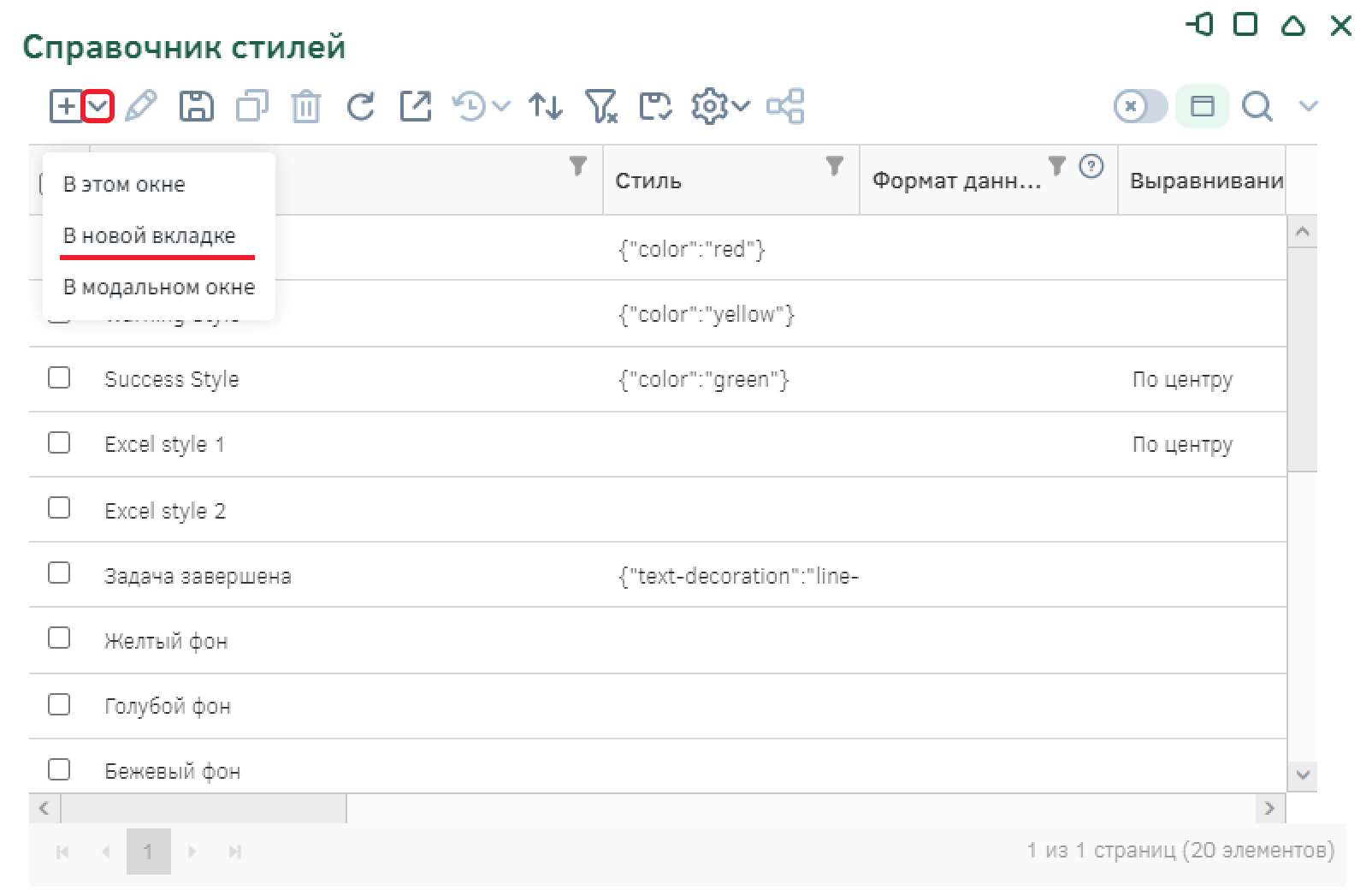Choose 'В новой вкладке' menu option
This screenshot has height=890, width=1372.
[x=149, y=235]
